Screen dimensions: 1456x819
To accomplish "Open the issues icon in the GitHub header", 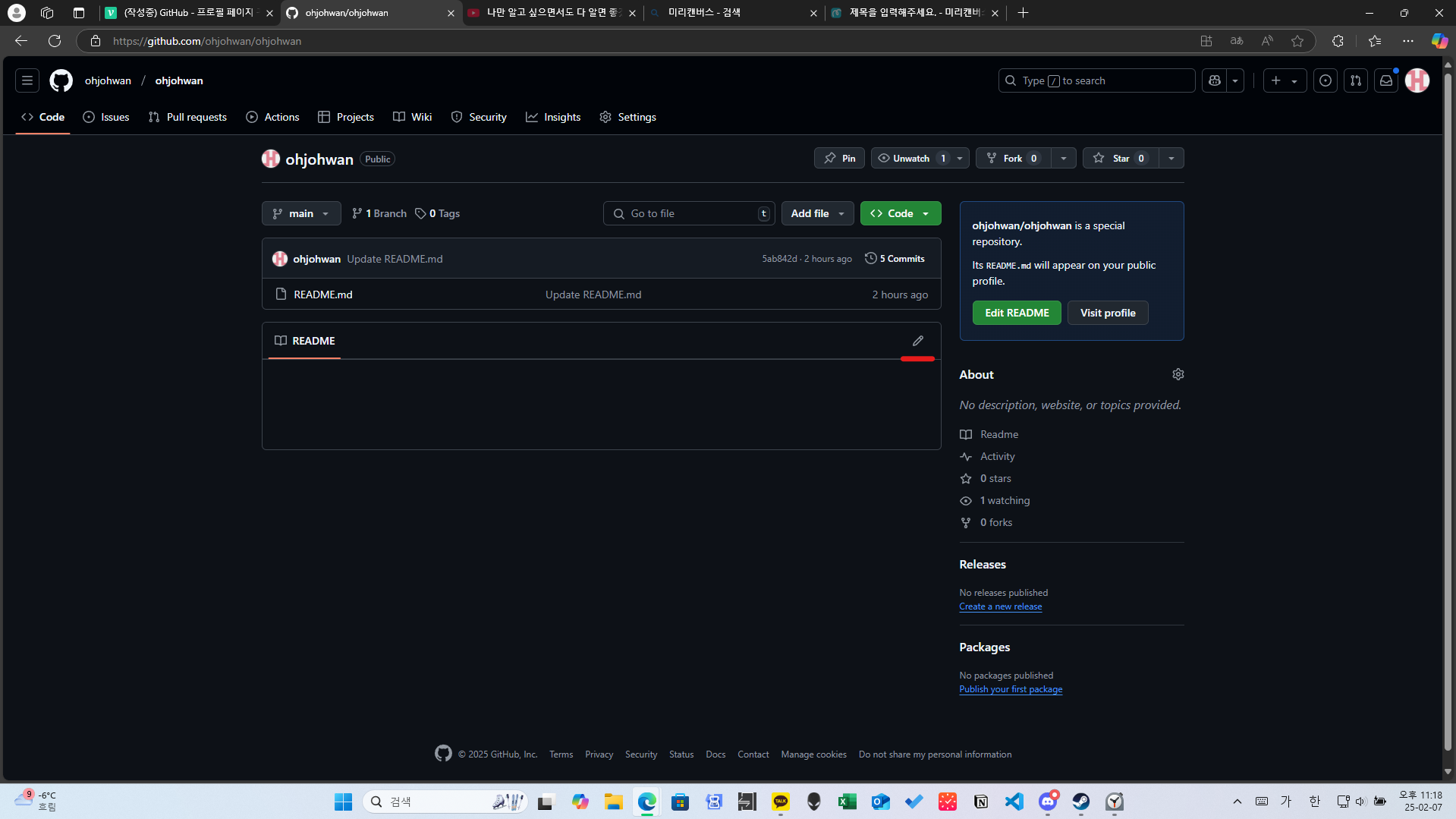I will (x=1325, y=80).
